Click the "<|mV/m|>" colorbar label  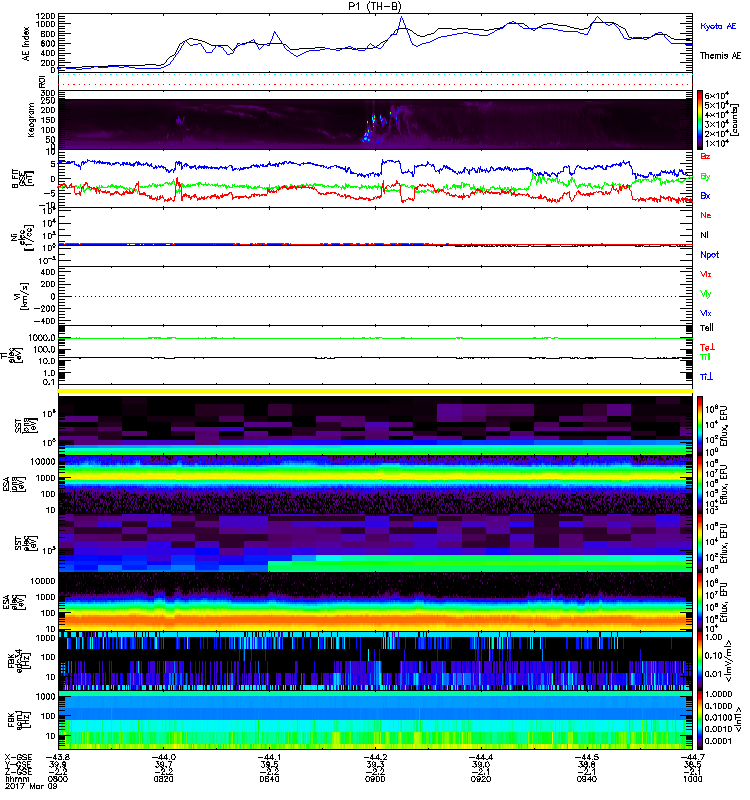tap(730, 662)
